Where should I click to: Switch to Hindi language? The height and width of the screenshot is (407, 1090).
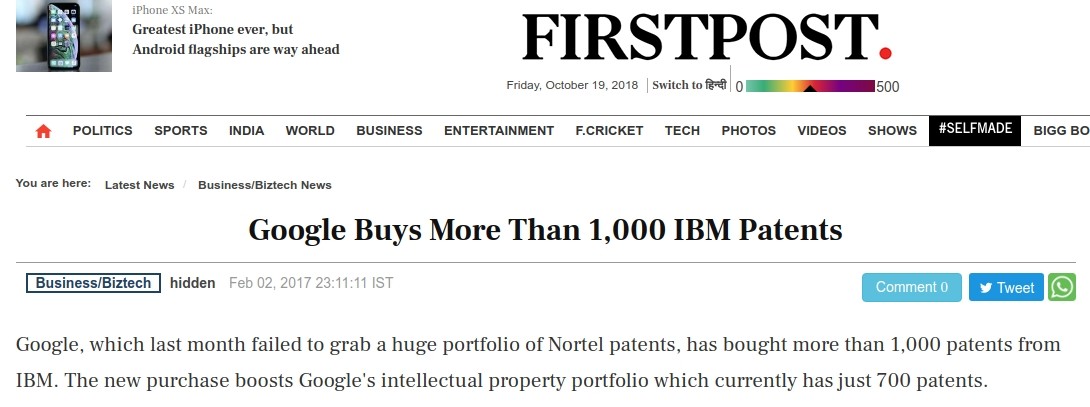(689, 85)
